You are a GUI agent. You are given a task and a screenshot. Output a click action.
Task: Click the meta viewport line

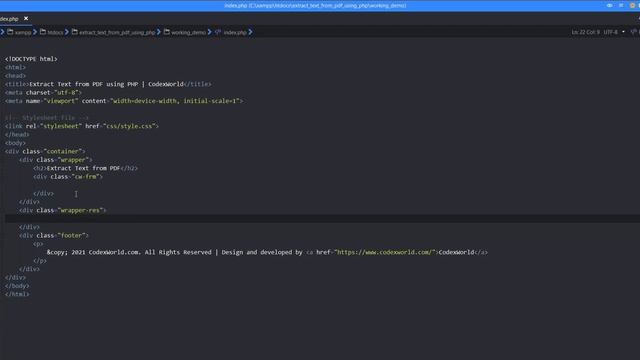(124, 101)
